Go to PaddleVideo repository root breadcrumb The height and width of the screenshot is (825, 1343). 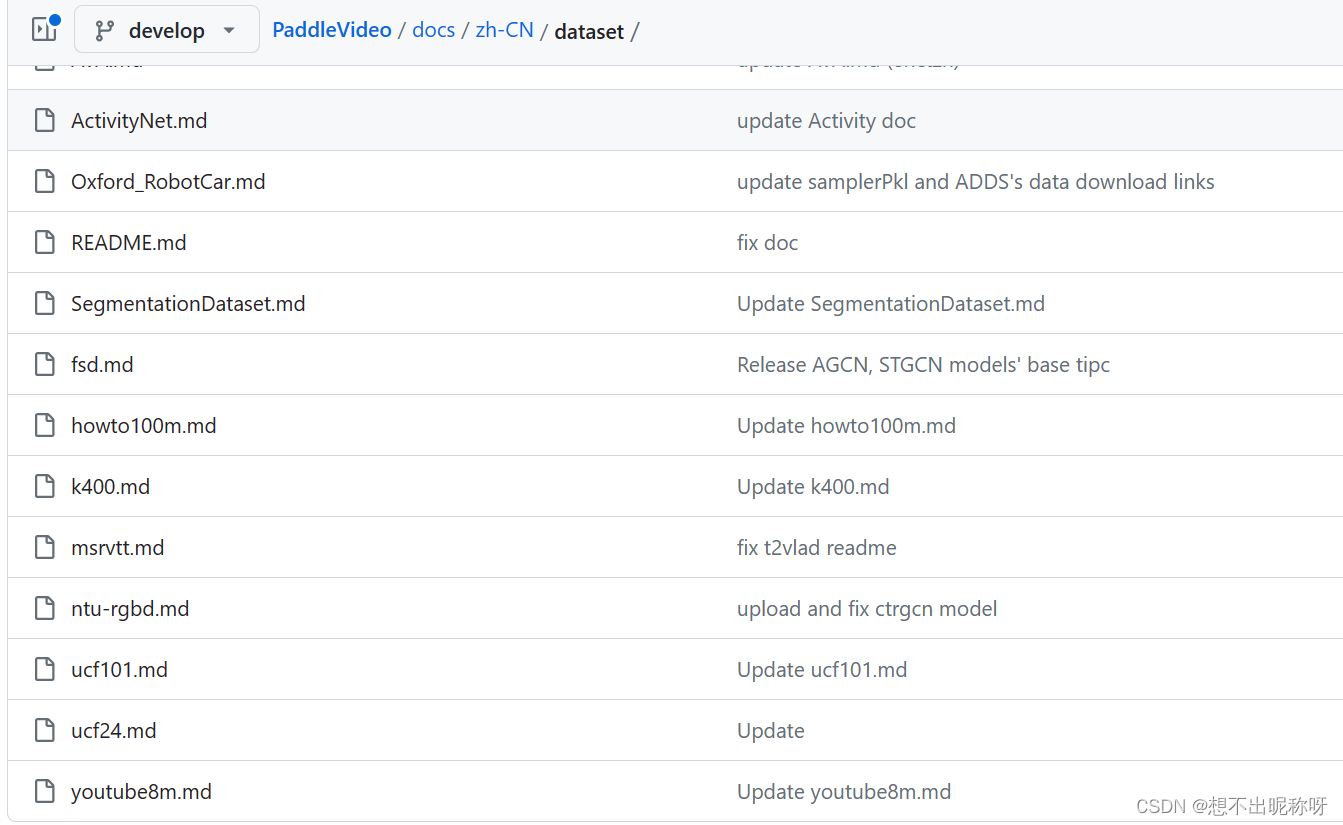point(332,30)
